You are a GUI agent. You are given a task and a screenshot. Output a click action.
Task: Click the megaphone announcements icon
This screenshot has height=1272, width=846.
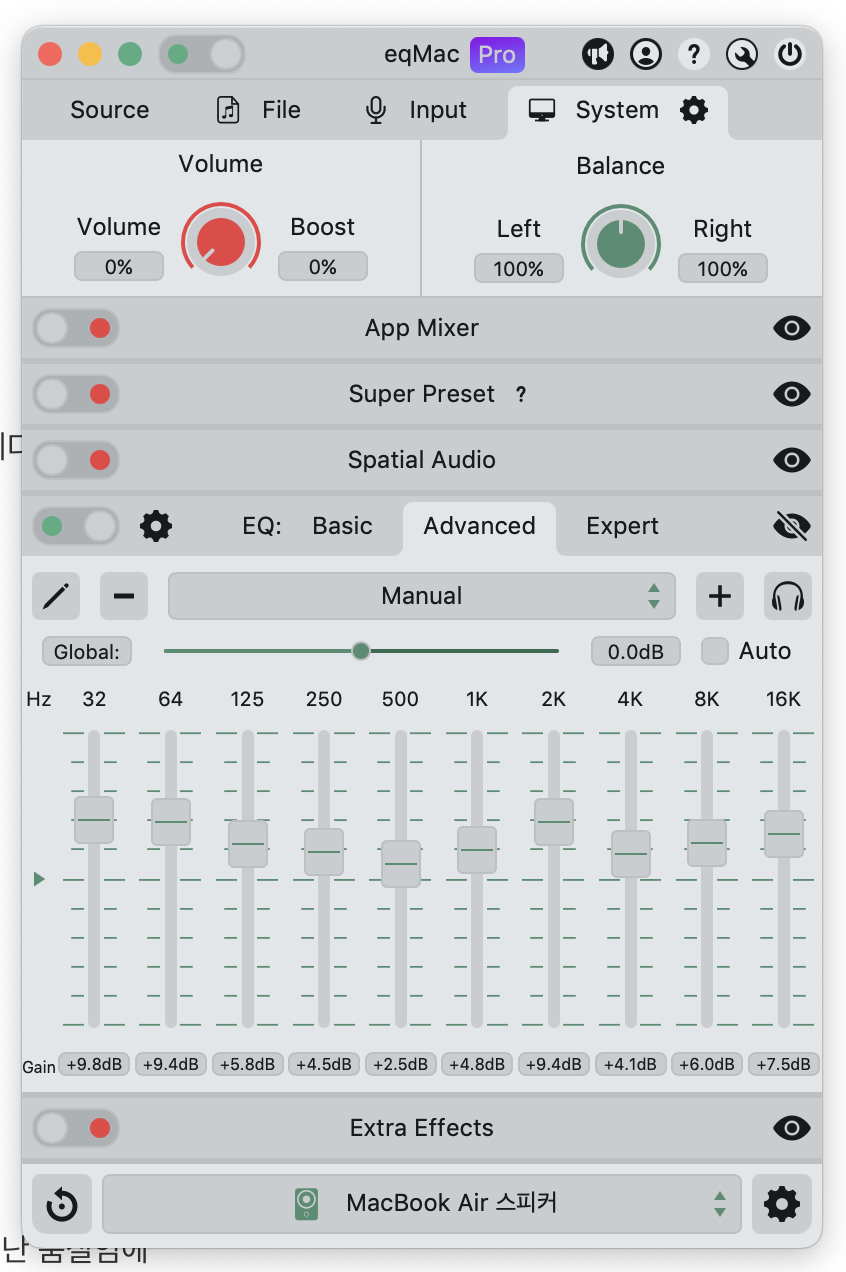point(598,54)
